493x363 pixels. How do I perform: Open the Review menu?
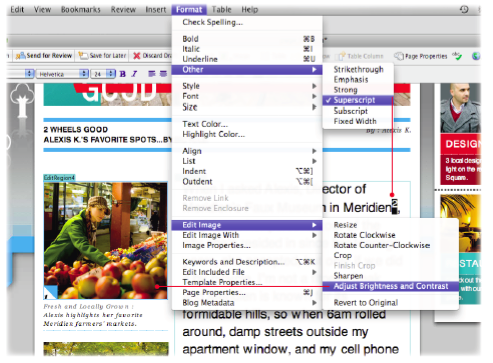[123, 10]
